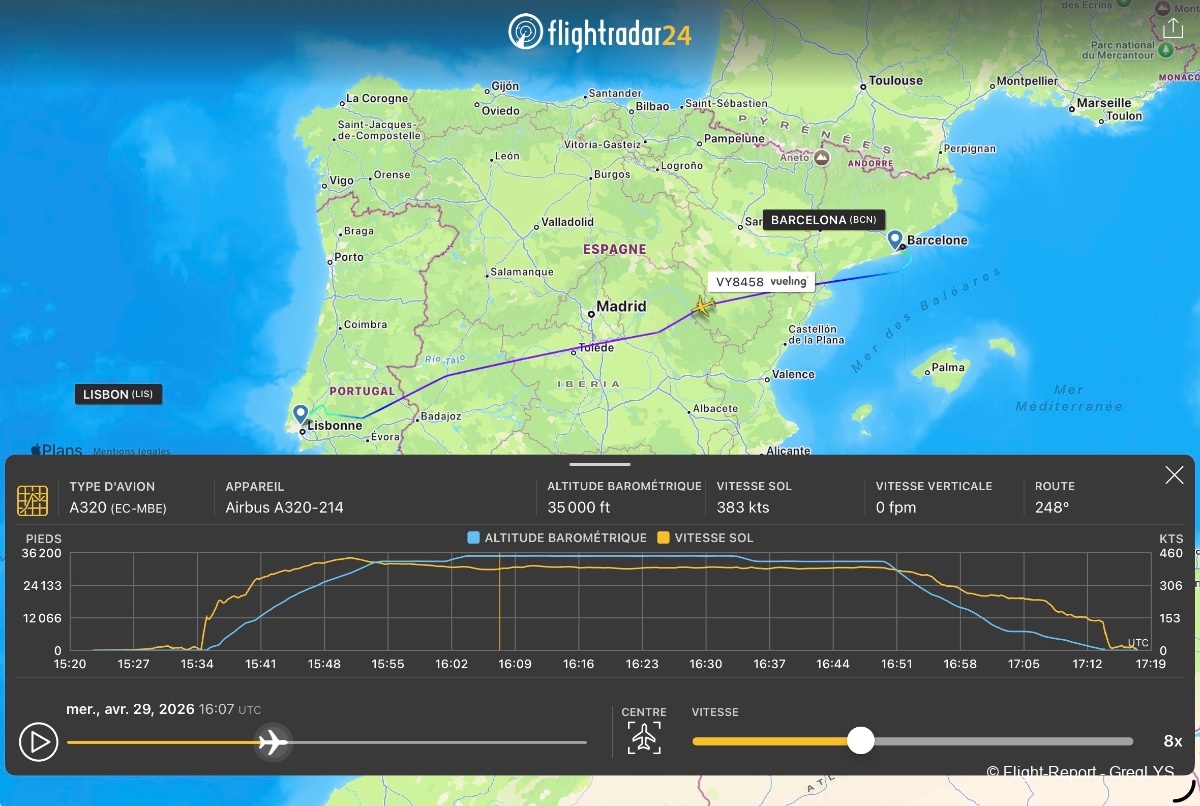Viewport: 1200px width, 806px height.
Task: Click the Salamanque city label
Action: pos(521,272)
